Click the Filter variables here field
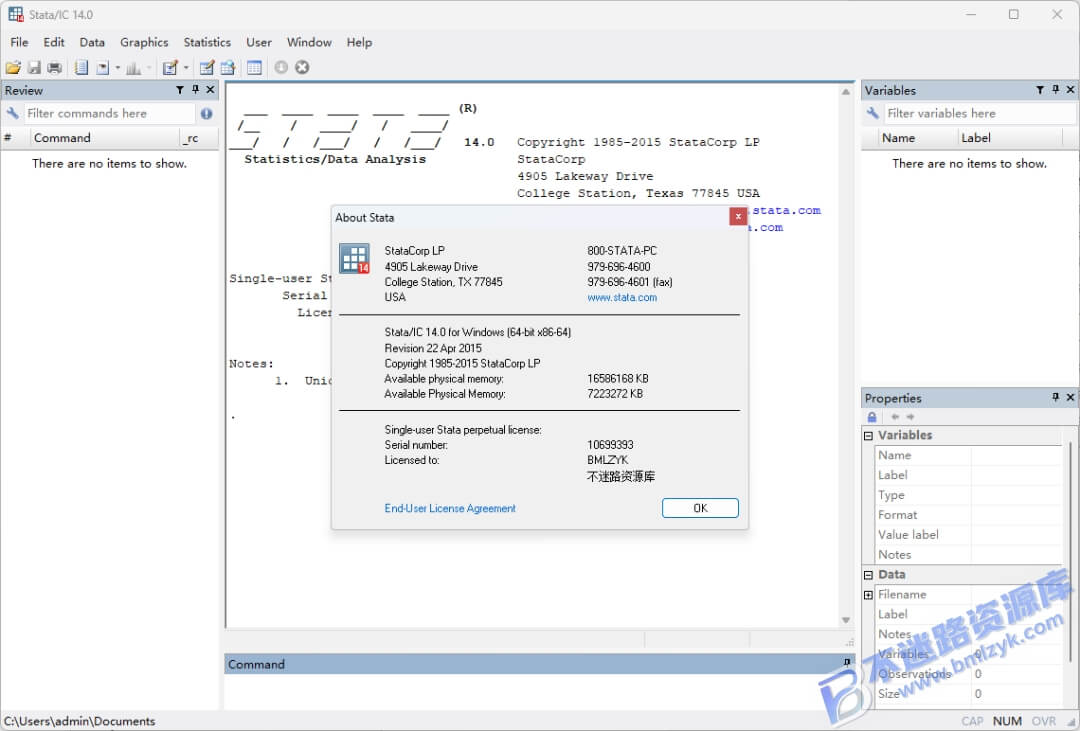 (x=979, y=113)
